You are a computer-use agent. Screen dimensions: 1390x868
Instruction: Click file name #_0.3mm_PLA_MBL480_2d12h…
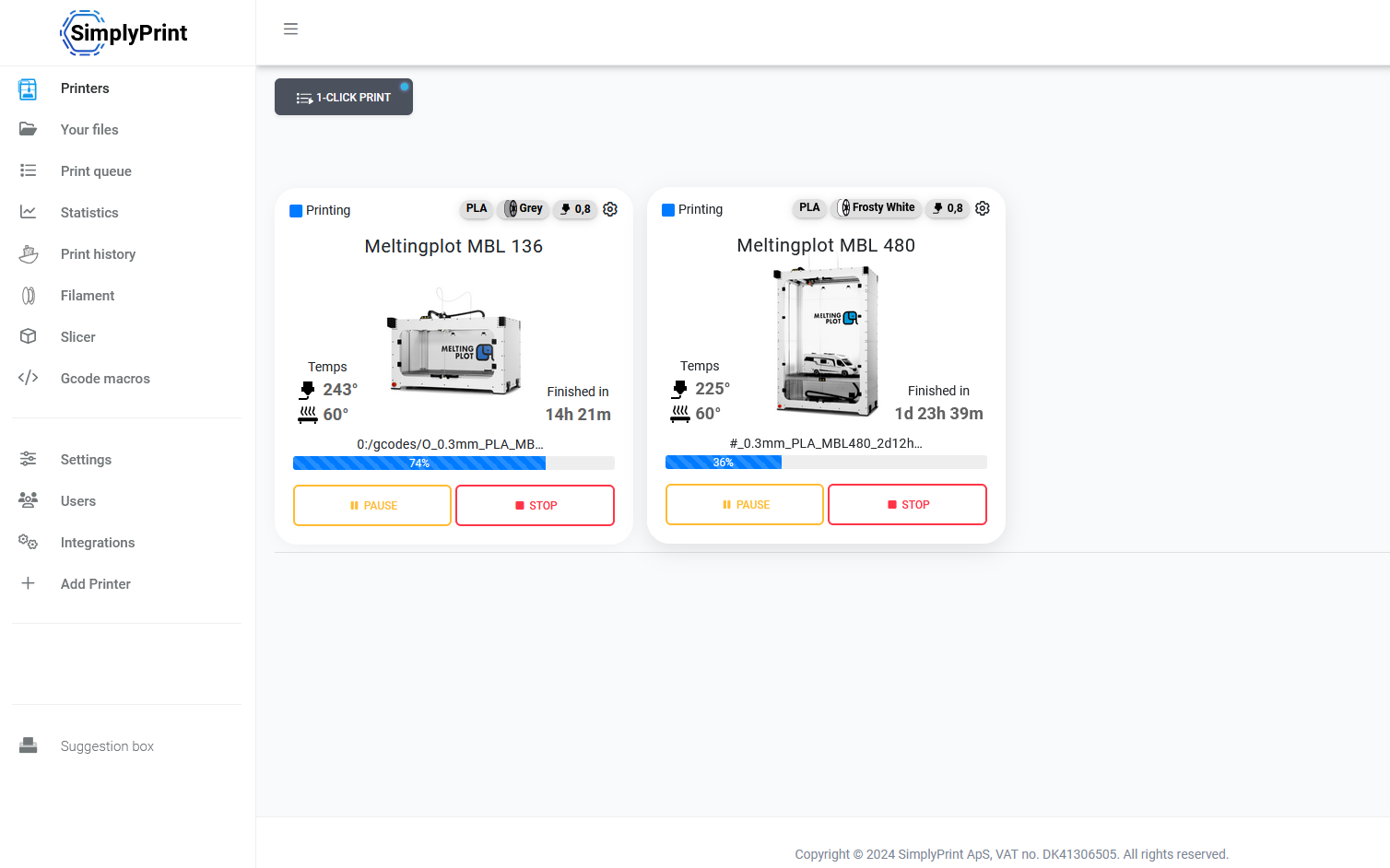pos(826,443)
